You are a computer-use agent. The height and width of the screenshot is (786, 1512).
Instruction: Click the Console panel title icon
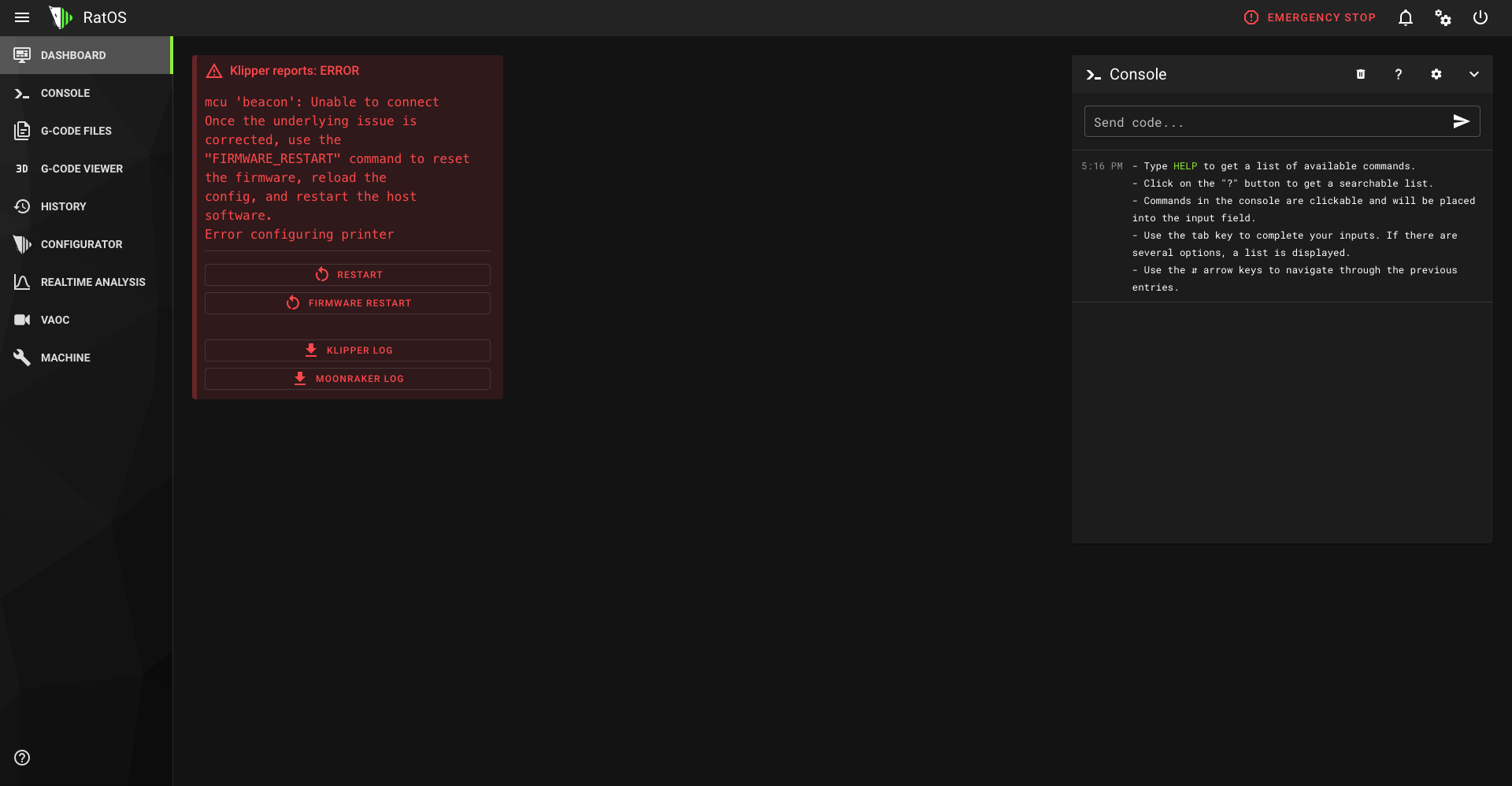1094,75
